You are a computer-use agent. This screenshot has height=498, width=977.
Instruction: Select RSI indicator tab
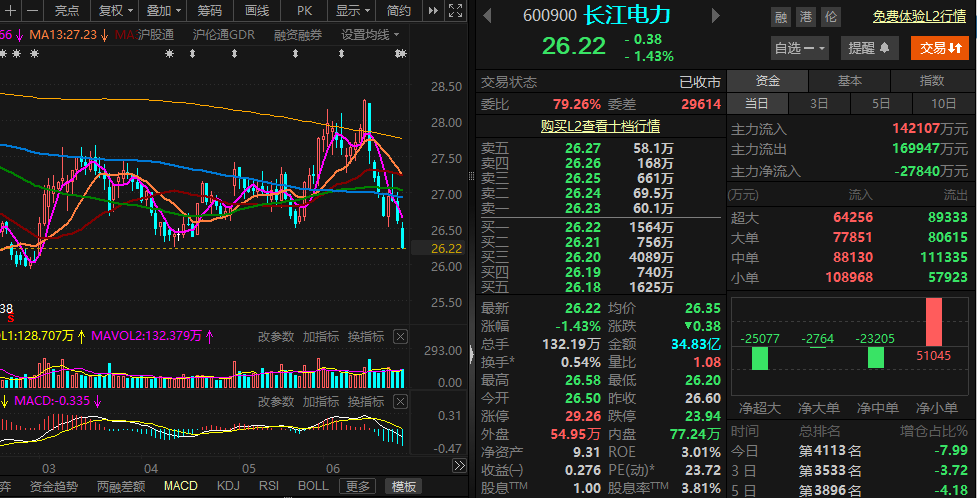pyautogui.click(x=269, y=486)
